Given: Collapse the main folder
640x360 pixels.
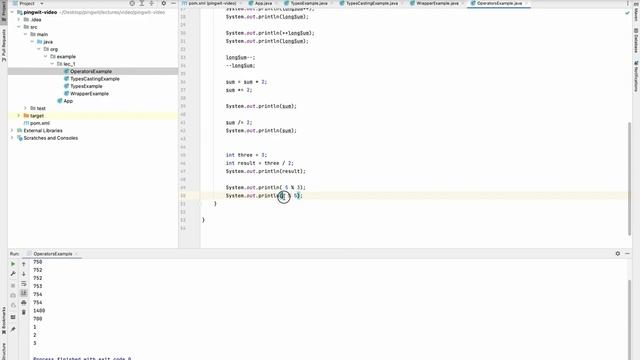Looking at the screenshot, I should 25,34.
